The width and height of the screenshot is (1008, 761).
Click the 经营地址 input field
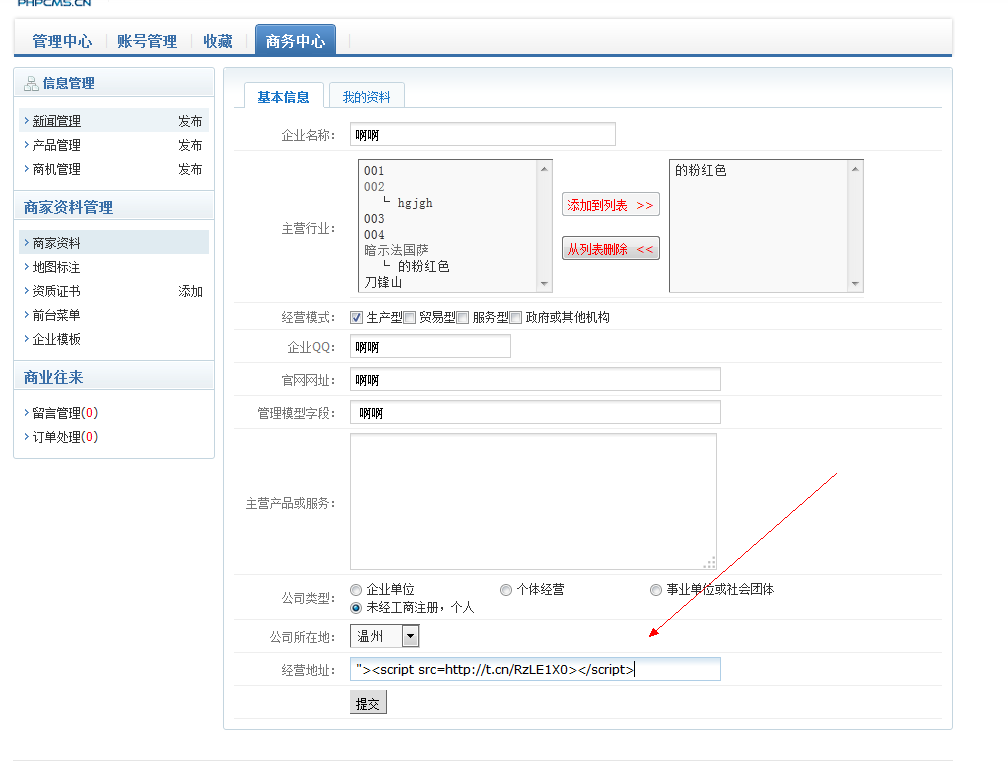click(x=535, y=669)
